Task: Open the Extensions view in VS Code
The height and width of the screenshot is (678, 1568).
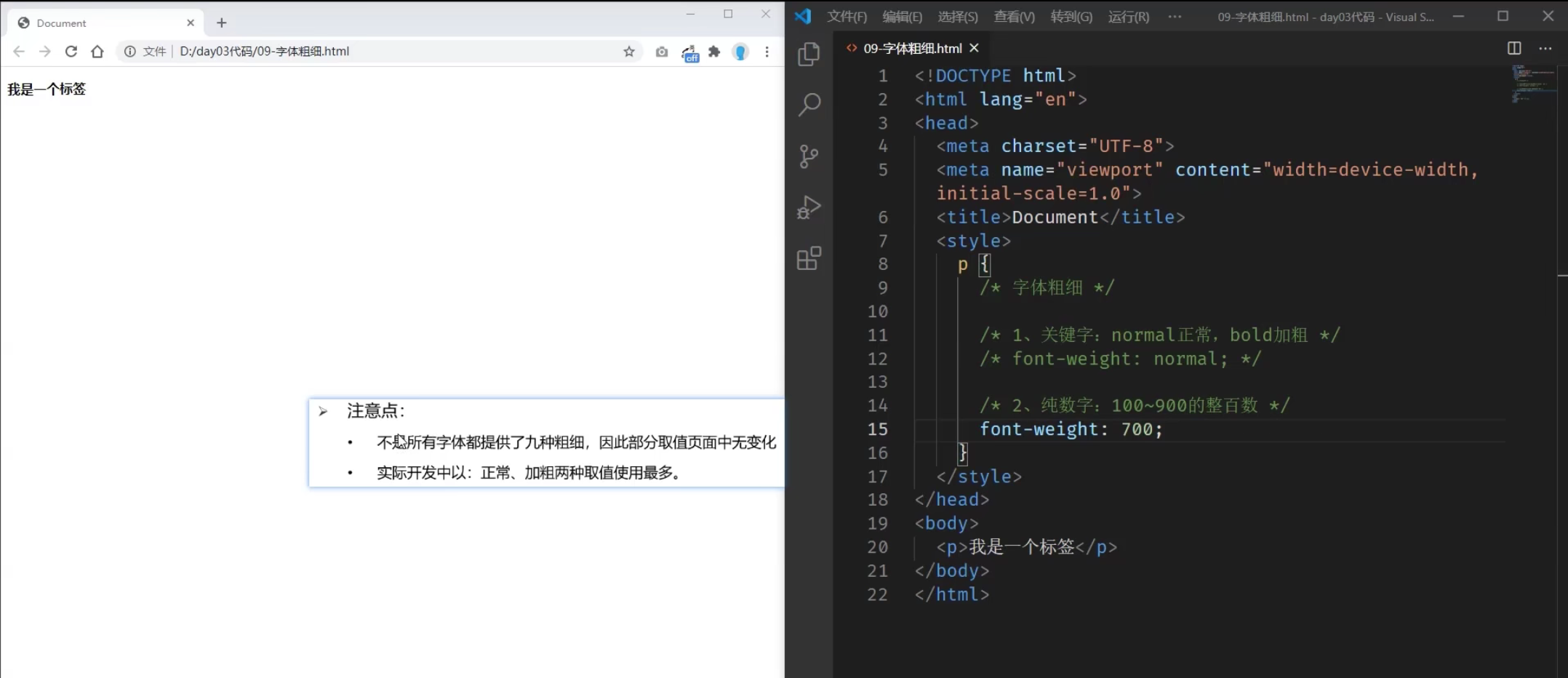Action: point(809,258)
